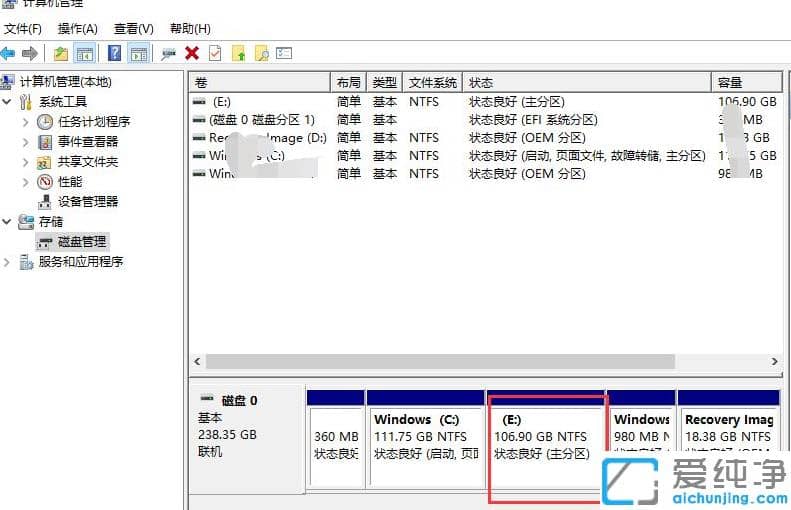Image resolution: width=791 pixels, height=510 pixels.
Task: Click the Up one level folder icon
Action: coord(61,53)
